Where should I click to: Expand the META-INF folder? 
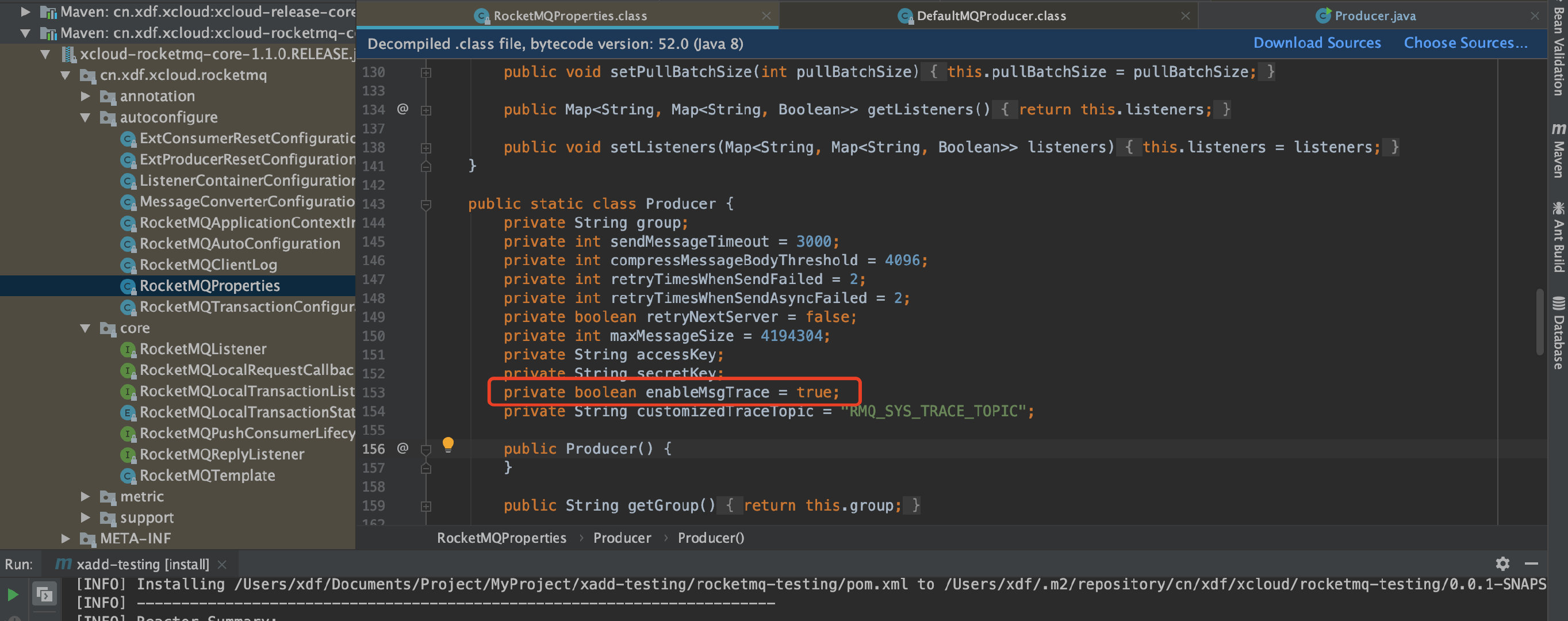[65, 539]
